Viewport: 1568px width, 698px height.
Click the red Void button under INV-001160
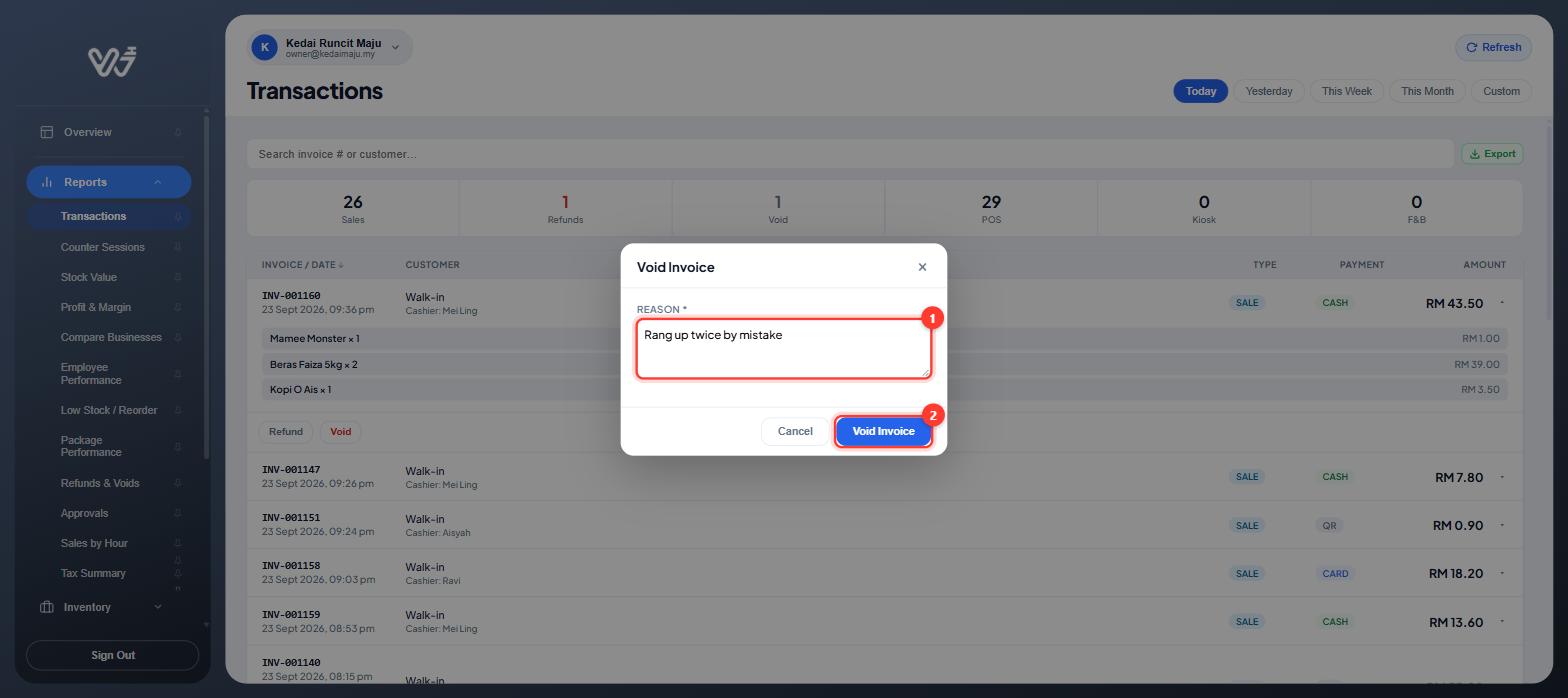point(340,432)
